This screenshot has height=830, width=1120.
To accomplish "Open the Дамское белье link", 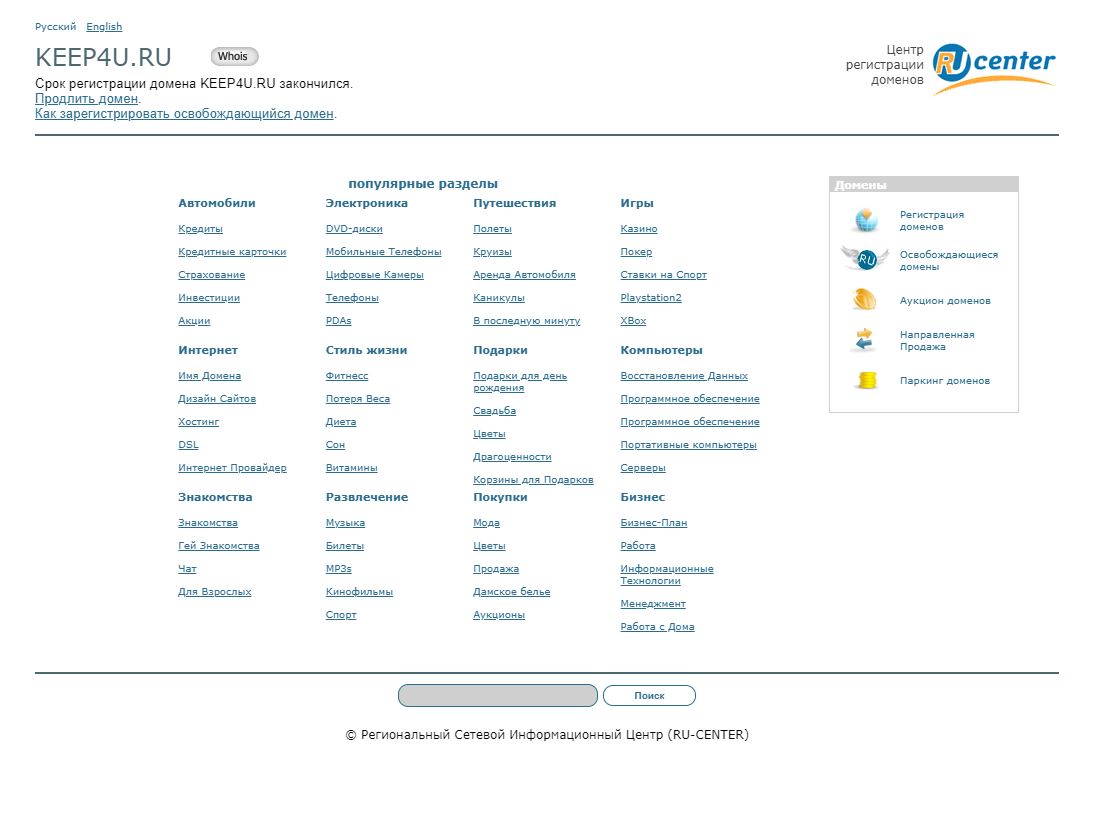I will click(511, 591).
